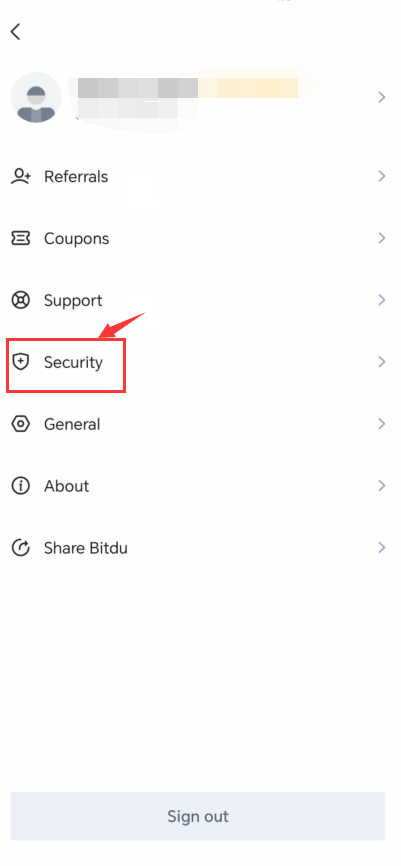
Task: Tap the back arrow icon
Action: [15, 31]
